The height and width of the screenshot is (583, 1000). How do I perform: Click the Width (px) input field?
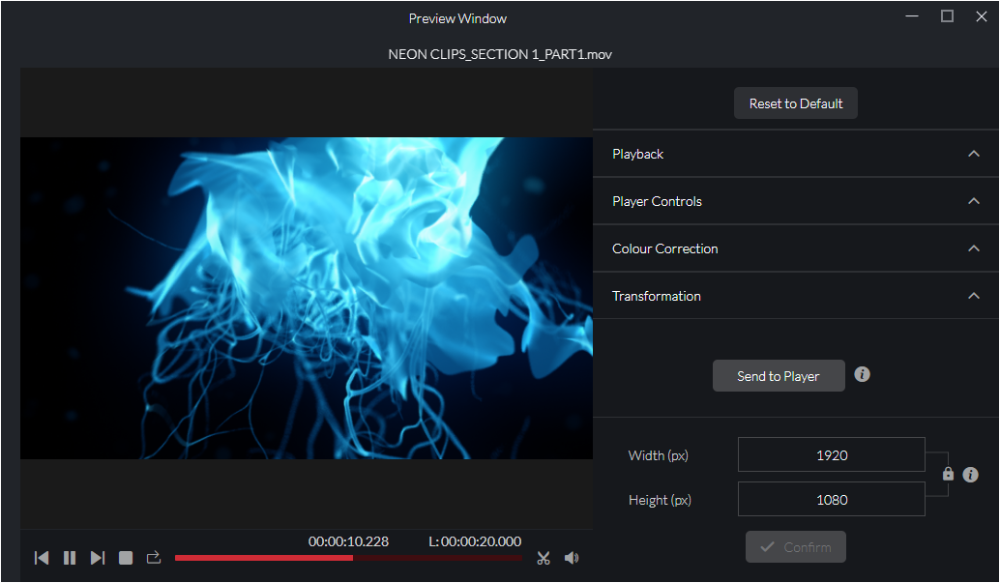pos(831,455)
